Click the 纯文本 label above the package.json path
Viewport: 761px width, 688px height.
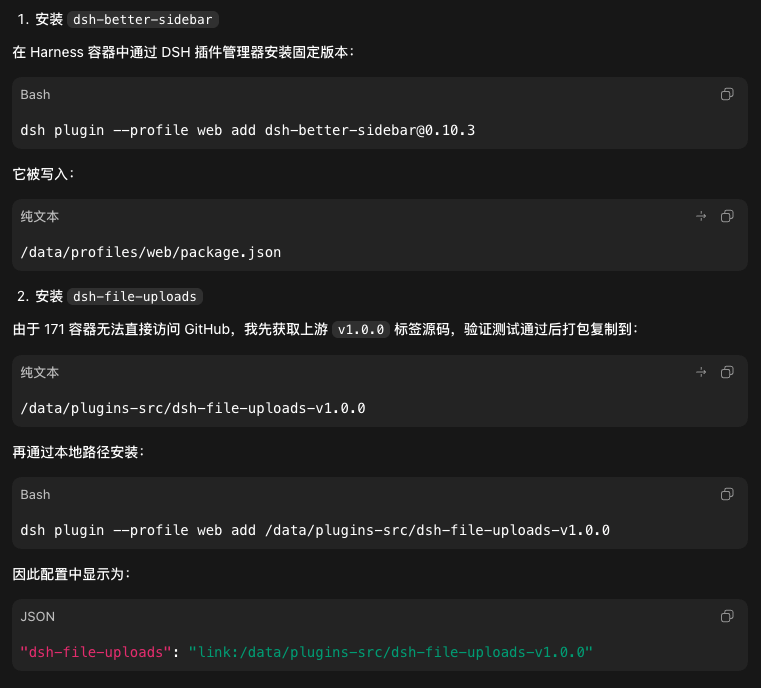[x=40, y=216]
